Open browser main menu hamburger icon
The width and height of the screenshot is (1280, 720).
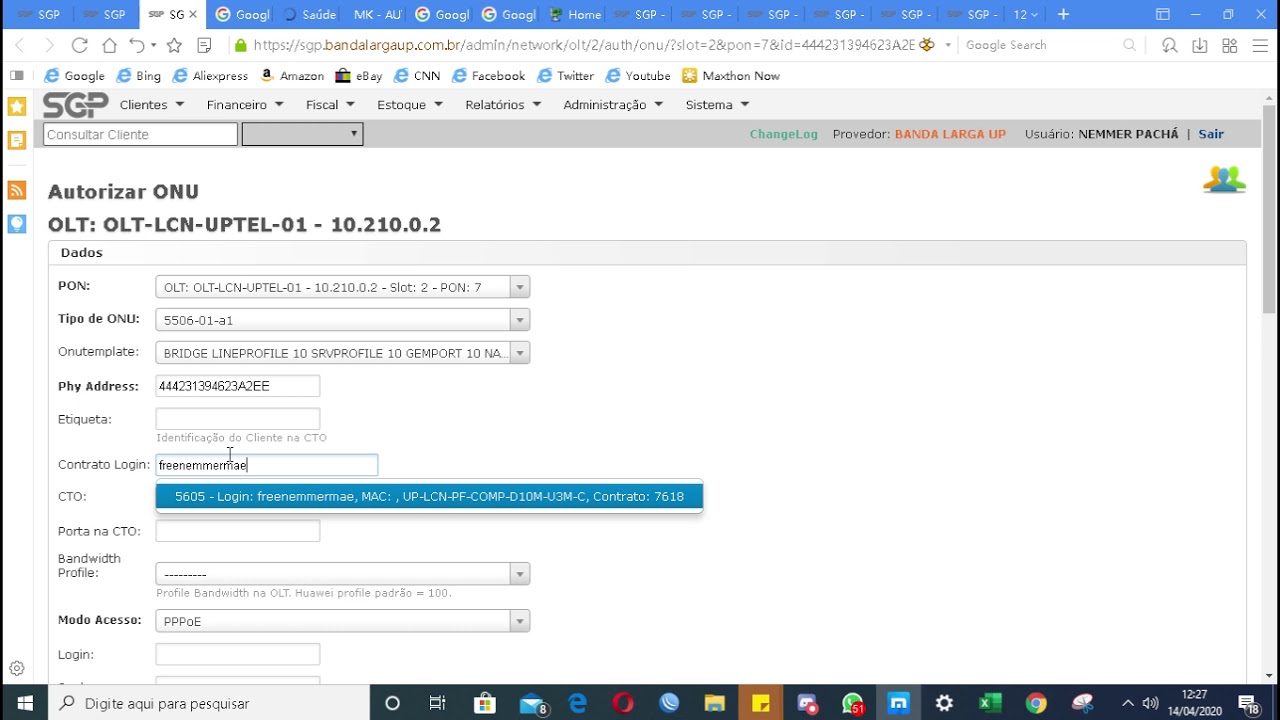(x=1259, y=45)
